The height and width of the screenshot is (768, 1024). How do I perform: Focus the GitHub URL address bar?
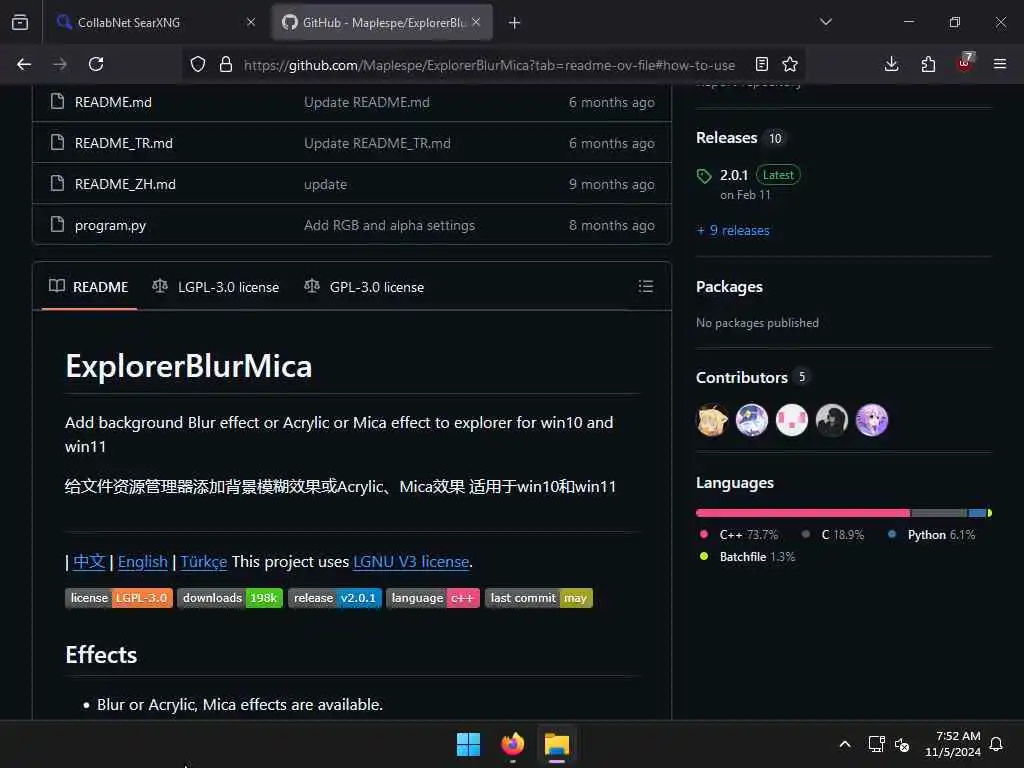coord(489,65)
